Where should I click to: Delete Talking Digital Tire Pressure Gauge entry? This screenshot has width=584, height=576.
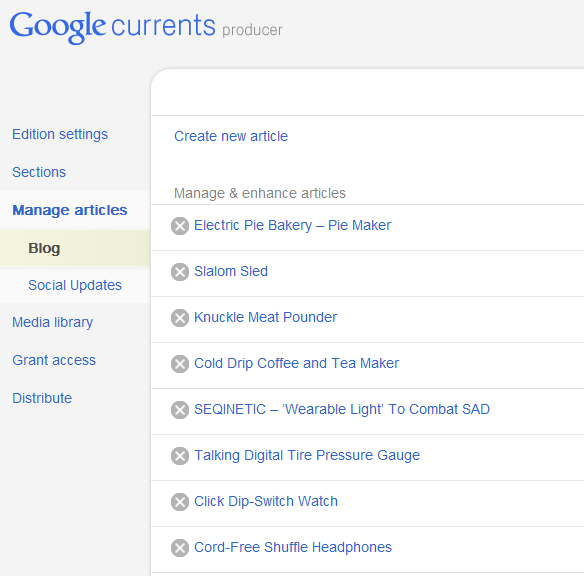pos(180,456)
